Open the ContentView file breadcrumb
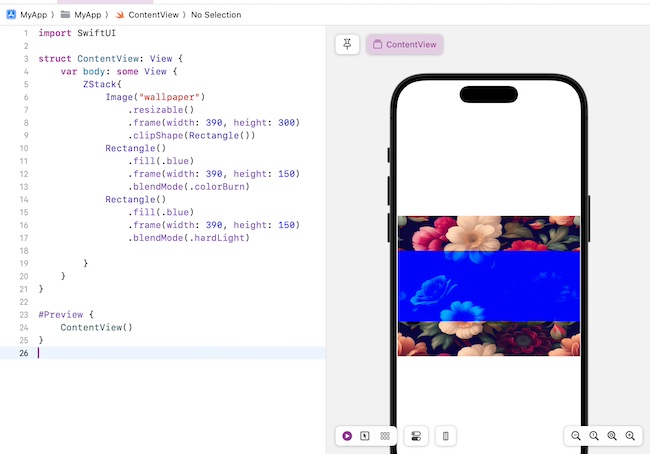The image size is (650, 454). (153, 15)
